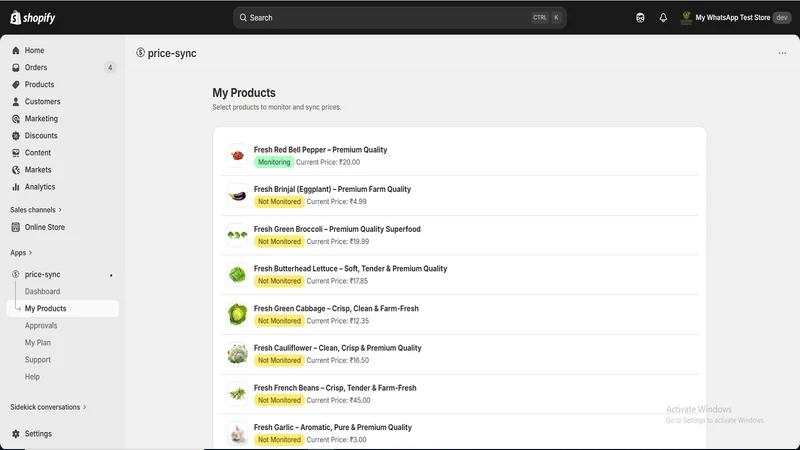Click Brinjal eggplant thumbnail
800x450 pixels.
pos(237,195)
